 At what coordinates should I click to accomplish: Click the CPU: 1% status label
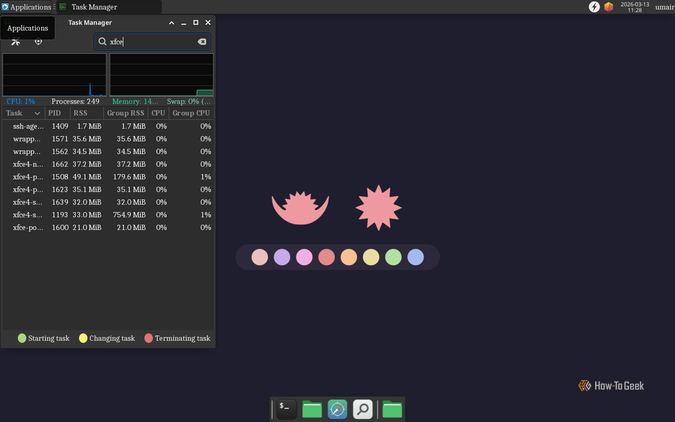click(21, 102)
